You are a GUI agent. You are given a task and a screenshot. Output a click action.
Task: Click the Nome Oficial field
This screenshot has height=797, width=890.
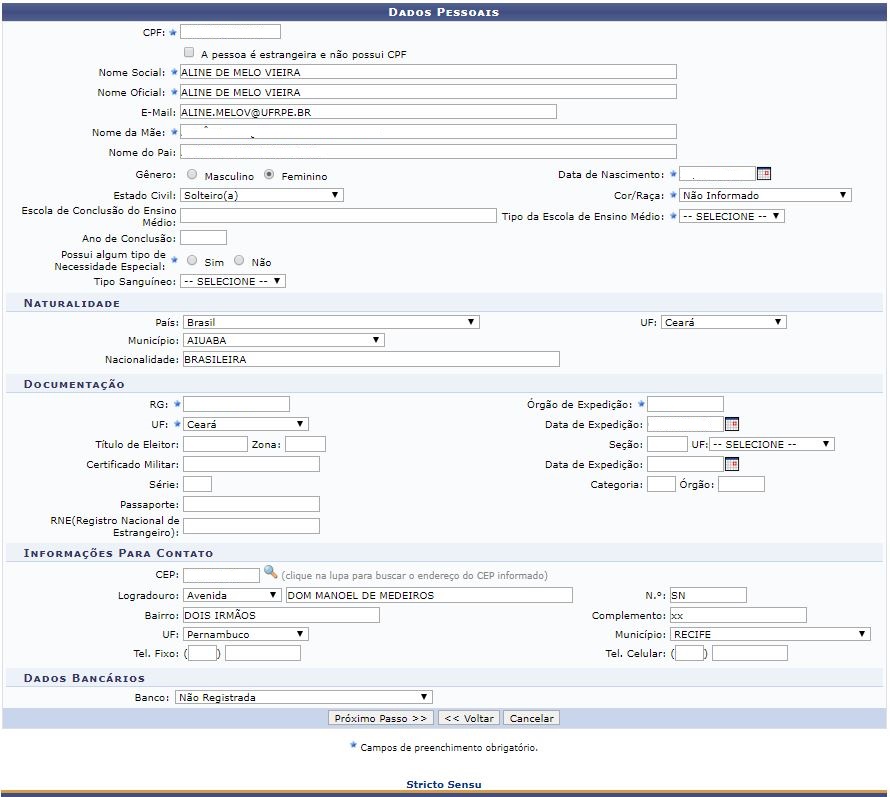[x=429, y=92]
